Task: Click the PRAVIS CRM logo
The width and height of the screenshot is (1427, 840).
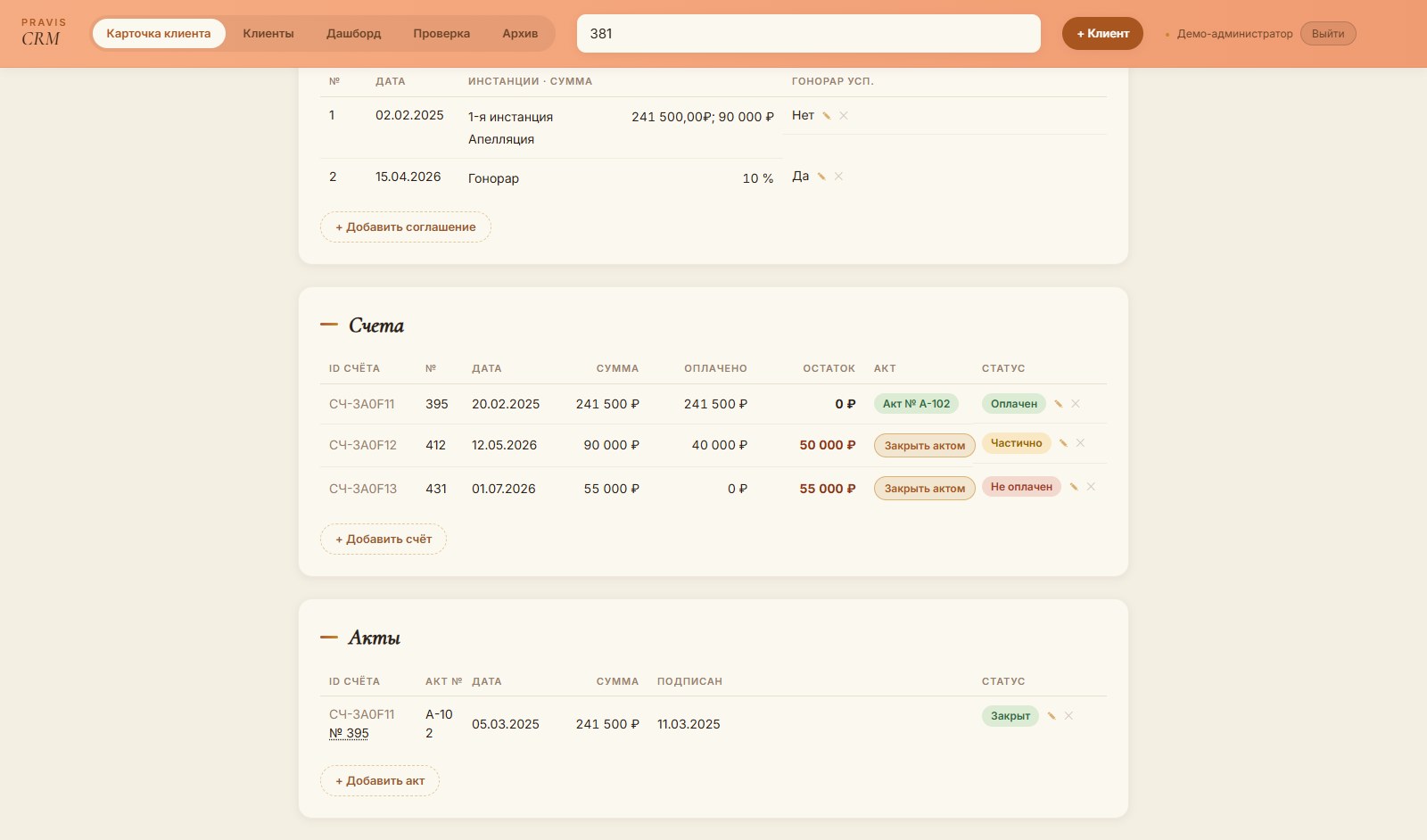Action: (x=43, y=33)
